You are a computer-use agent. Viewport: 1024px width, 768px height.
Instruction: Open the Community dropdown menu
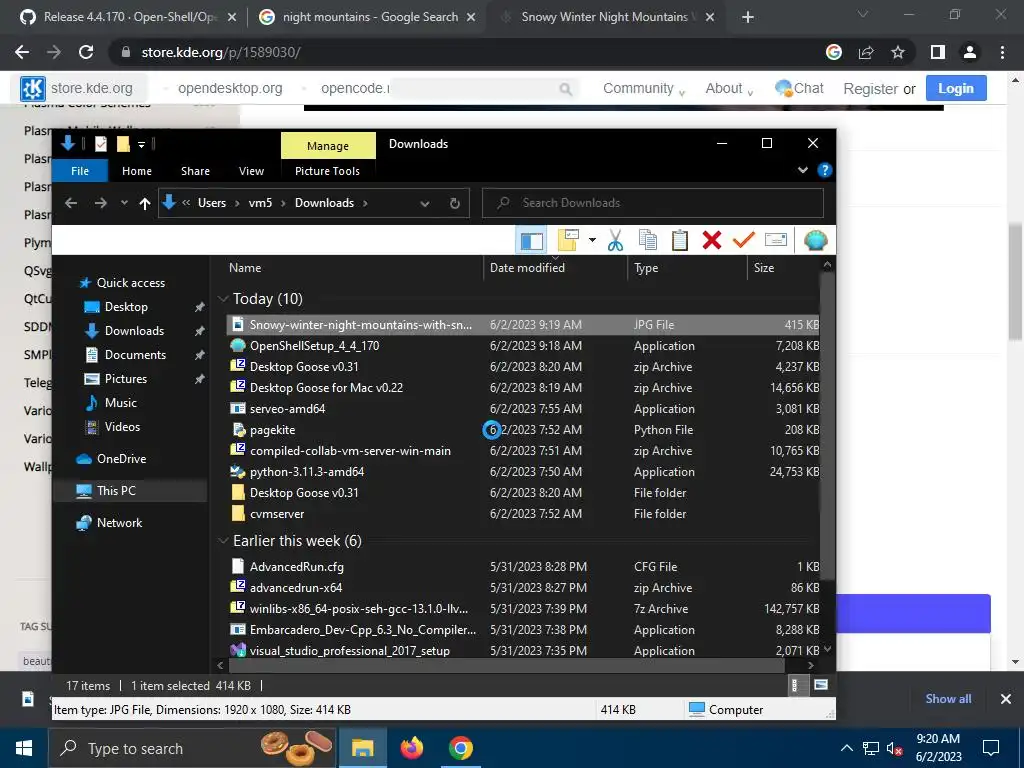(644, 89)
